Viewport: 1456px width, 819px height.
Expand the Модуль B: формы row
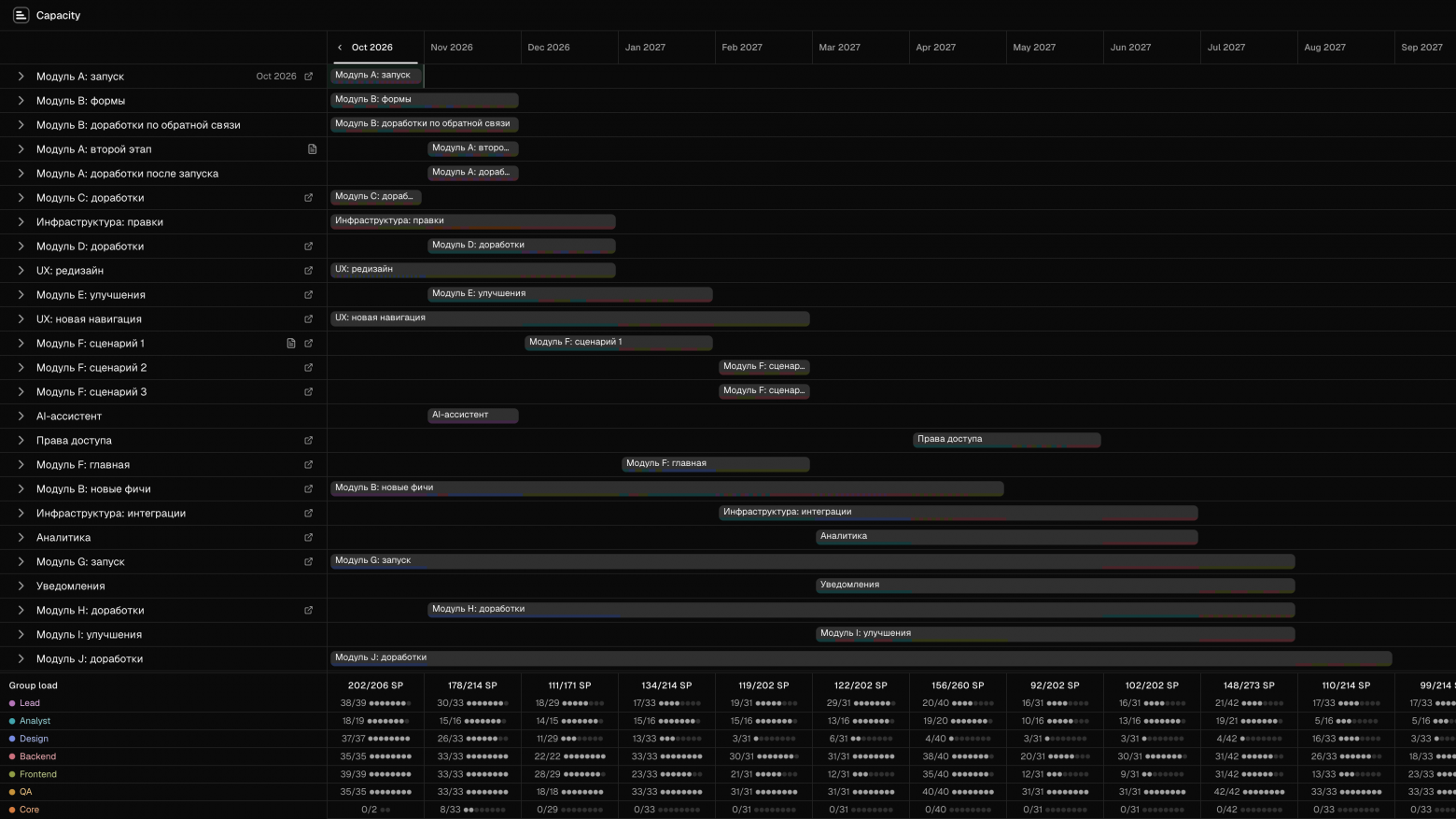click(x=21, y=101)
